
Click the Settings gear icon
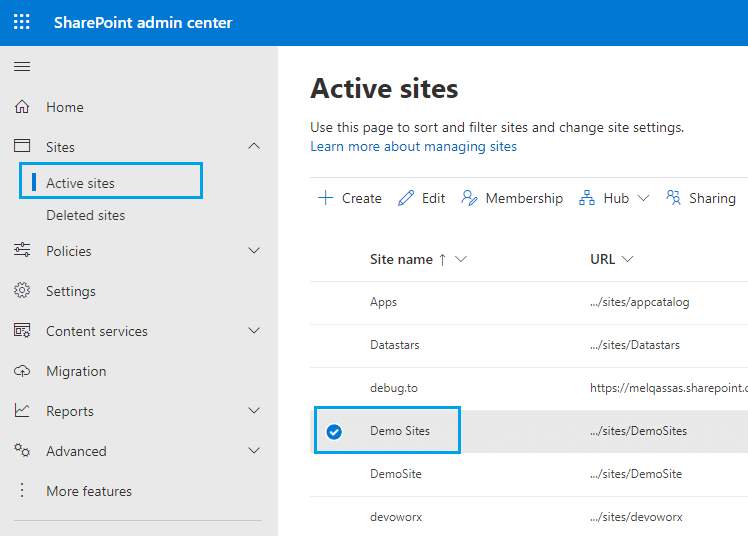[x=22, y=291]
